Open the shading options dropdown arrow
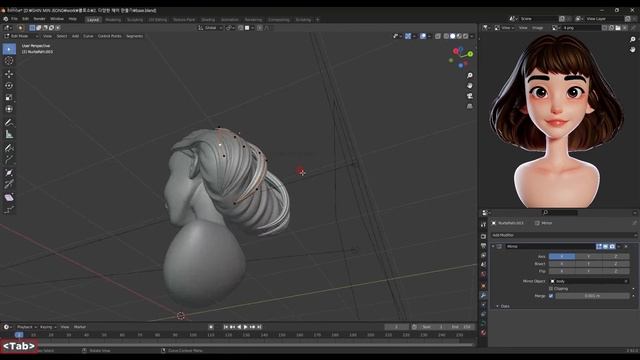This screenshot has height=360, width=640. point(472,36)
